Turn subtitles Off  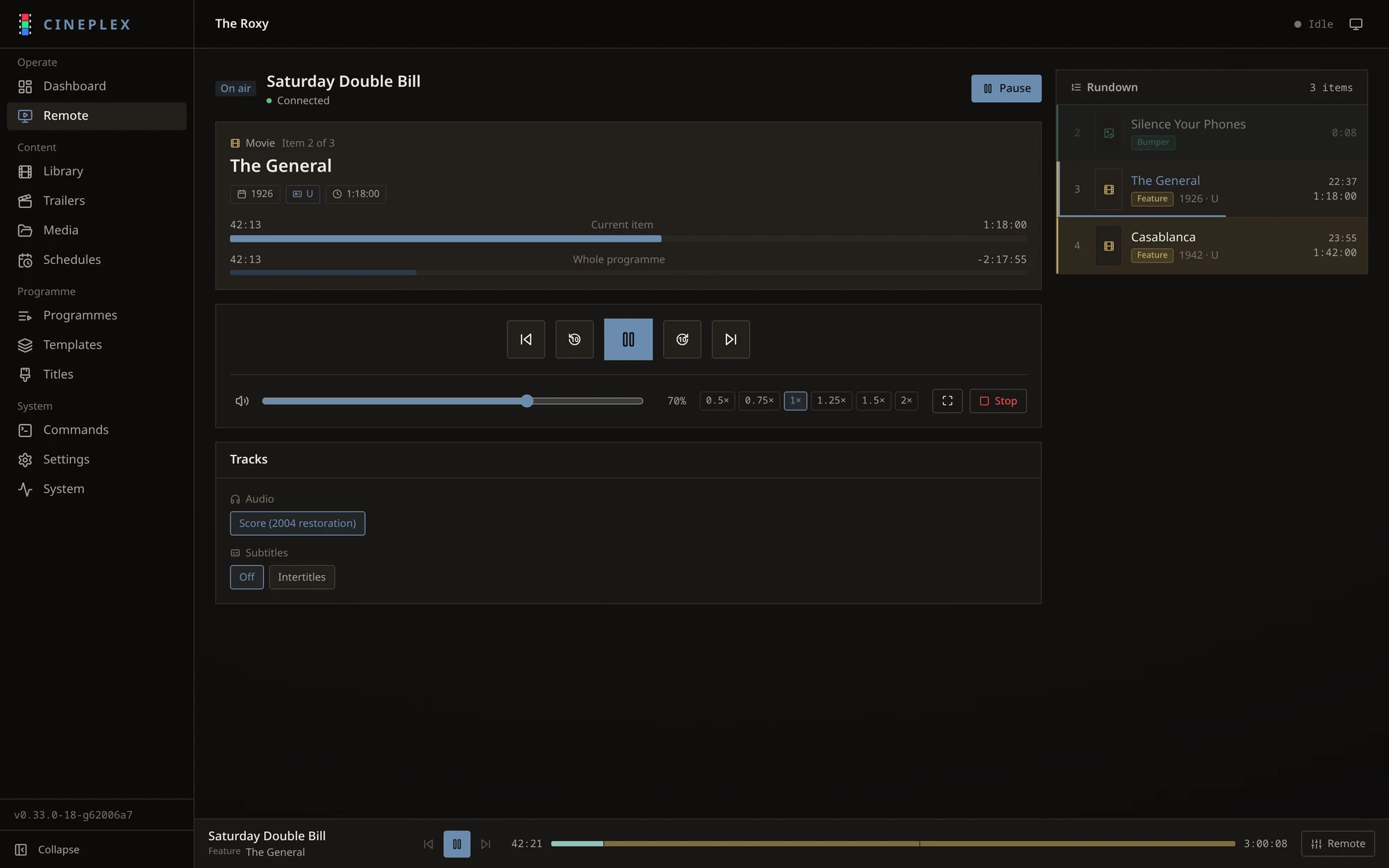247,577
